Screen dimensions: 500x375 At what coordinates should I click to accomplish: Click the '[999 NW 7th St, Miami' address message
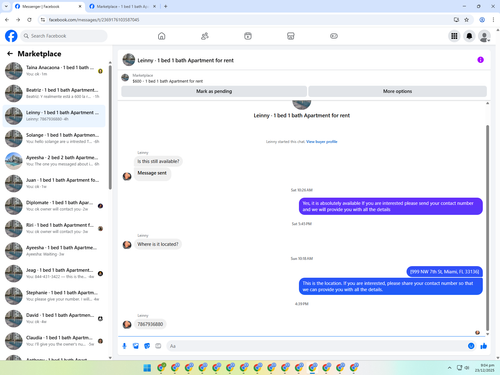tap(444, 272)
